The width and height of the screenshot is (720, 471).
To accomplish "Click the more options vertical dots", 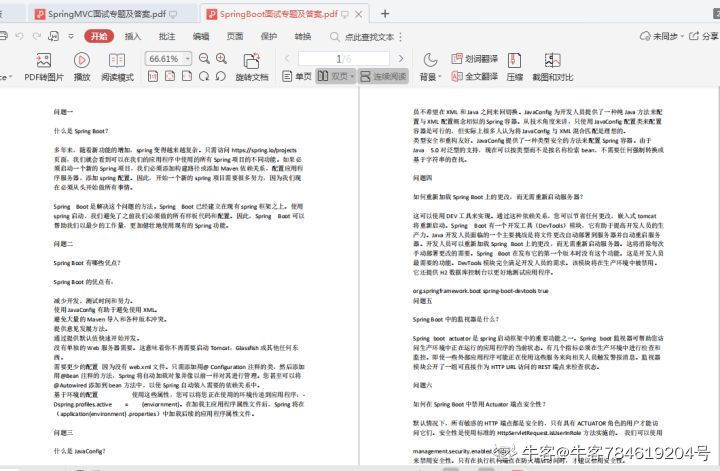I will click(x=400, y=37).
